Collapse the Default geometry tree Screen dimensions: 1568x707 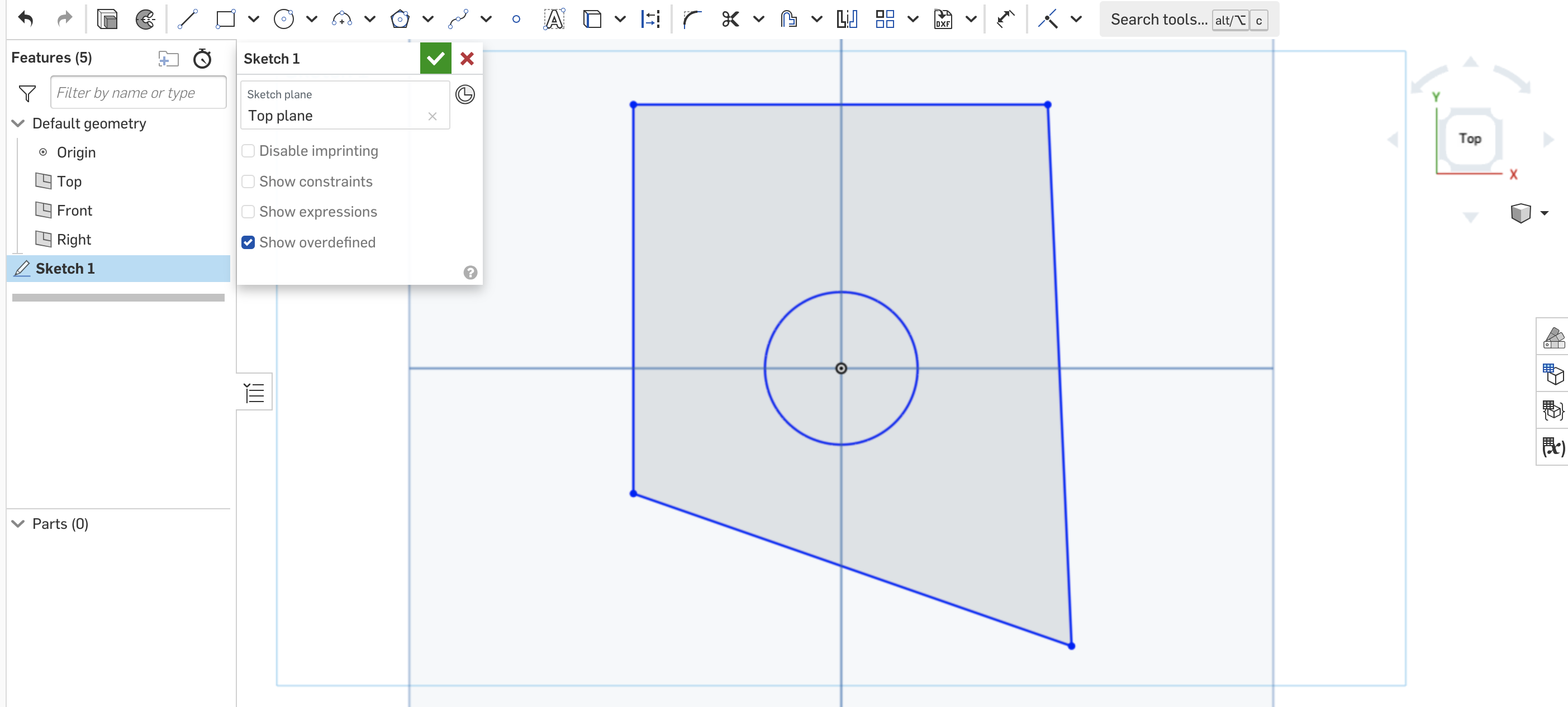click(18, 123)
